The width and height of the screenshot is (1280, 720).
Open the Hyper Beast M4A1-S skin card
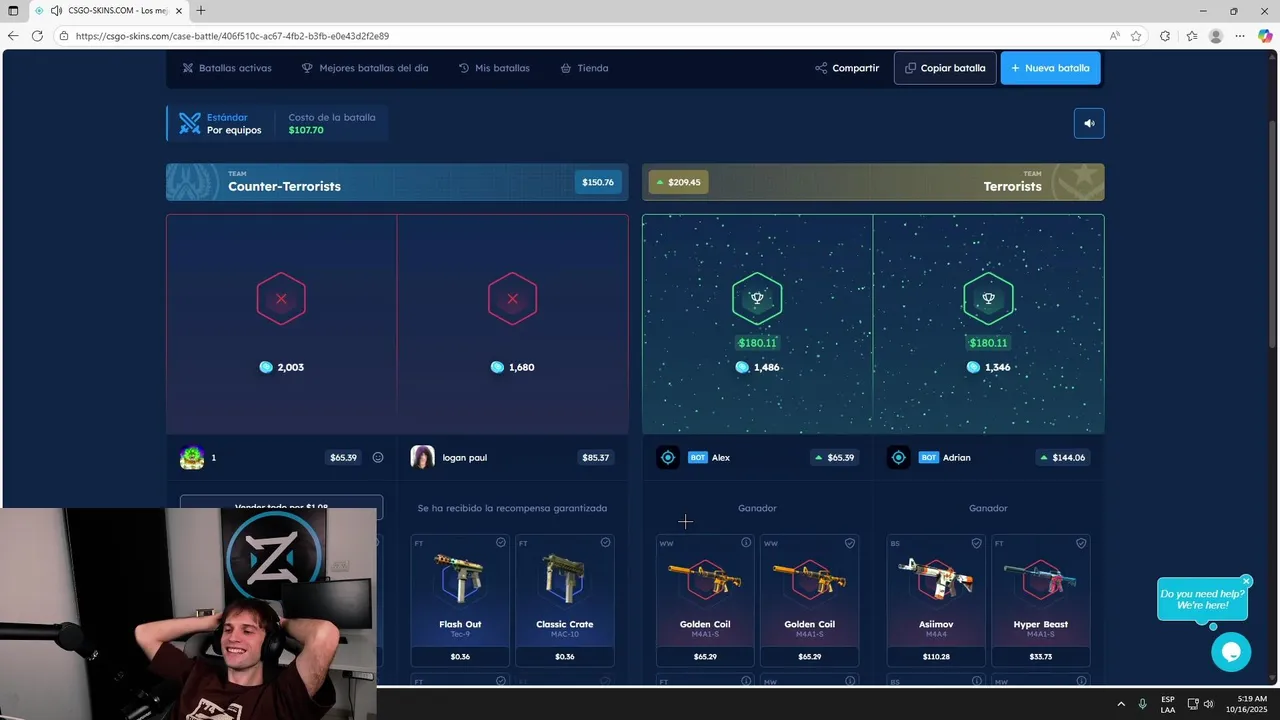tap(1041, 600)
